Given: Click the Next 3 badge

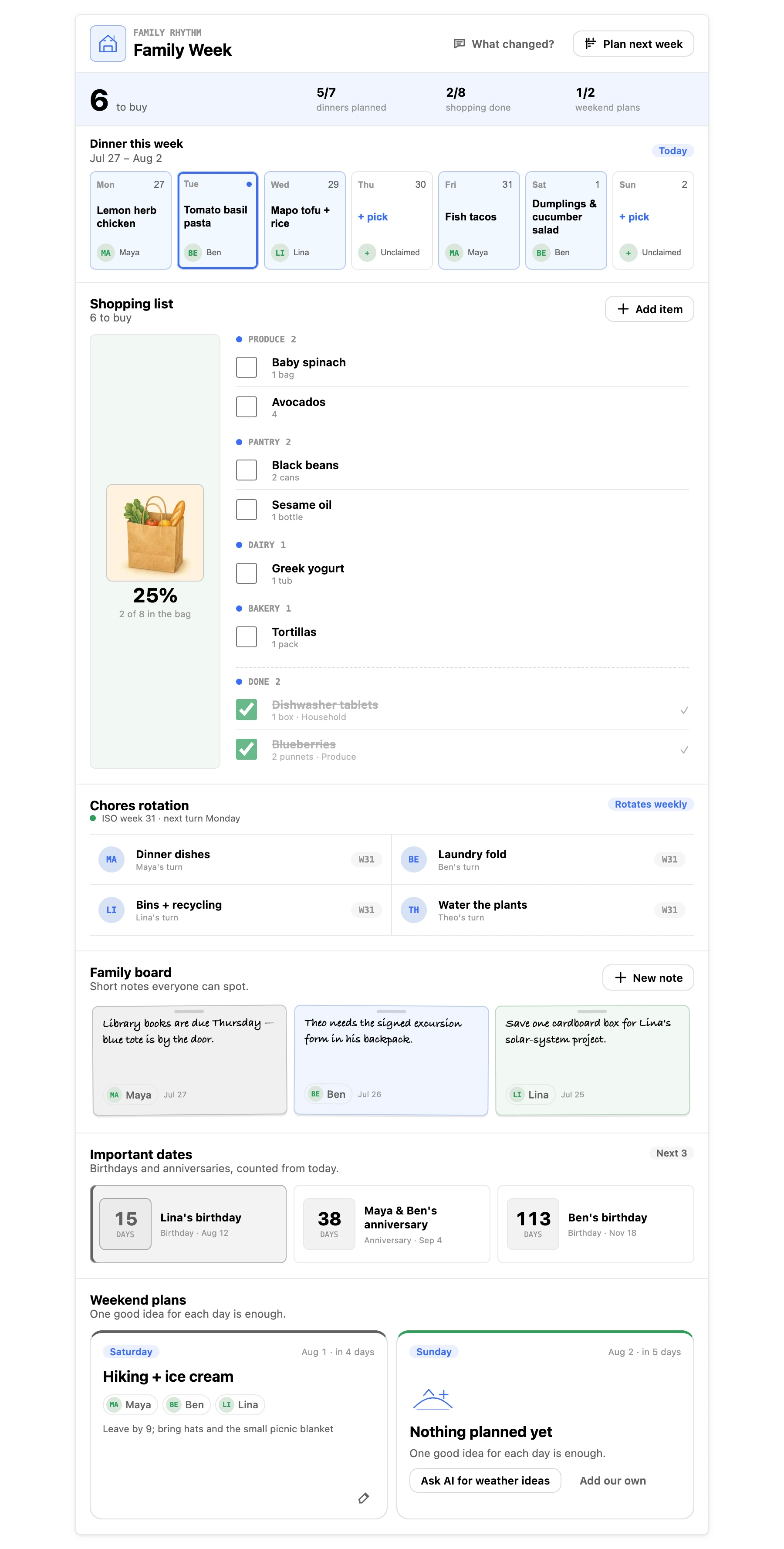Looking at the screenshot, I should pos(671,1153).
